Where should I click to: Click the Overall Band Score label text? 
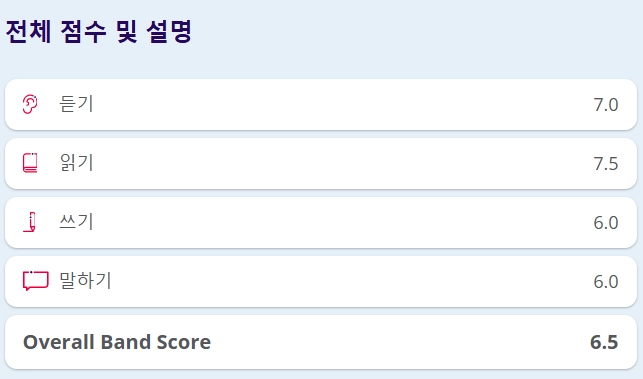(x=117, y=342)
